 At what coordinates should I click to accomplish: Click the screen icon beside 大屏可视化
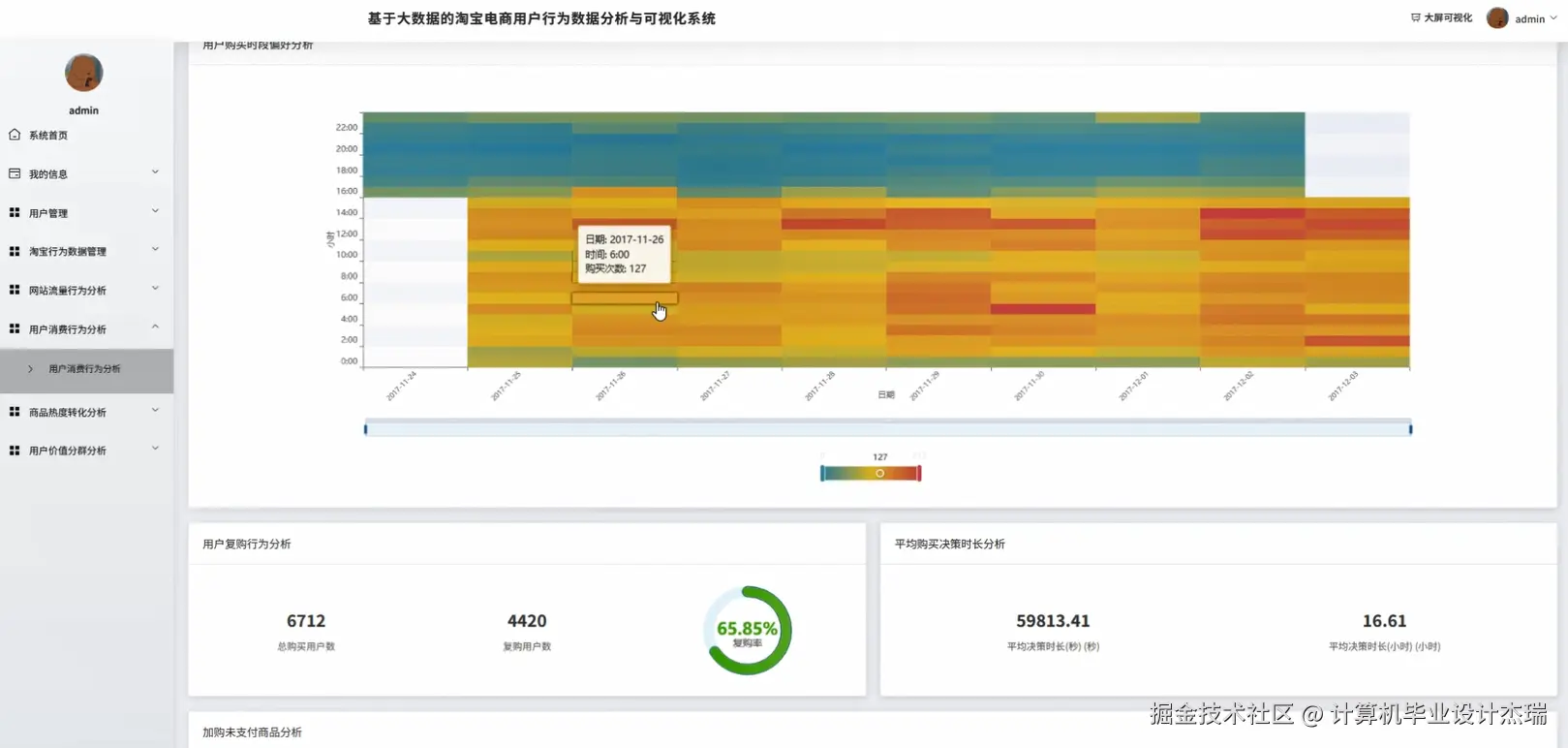click(x=1415, y=17)
